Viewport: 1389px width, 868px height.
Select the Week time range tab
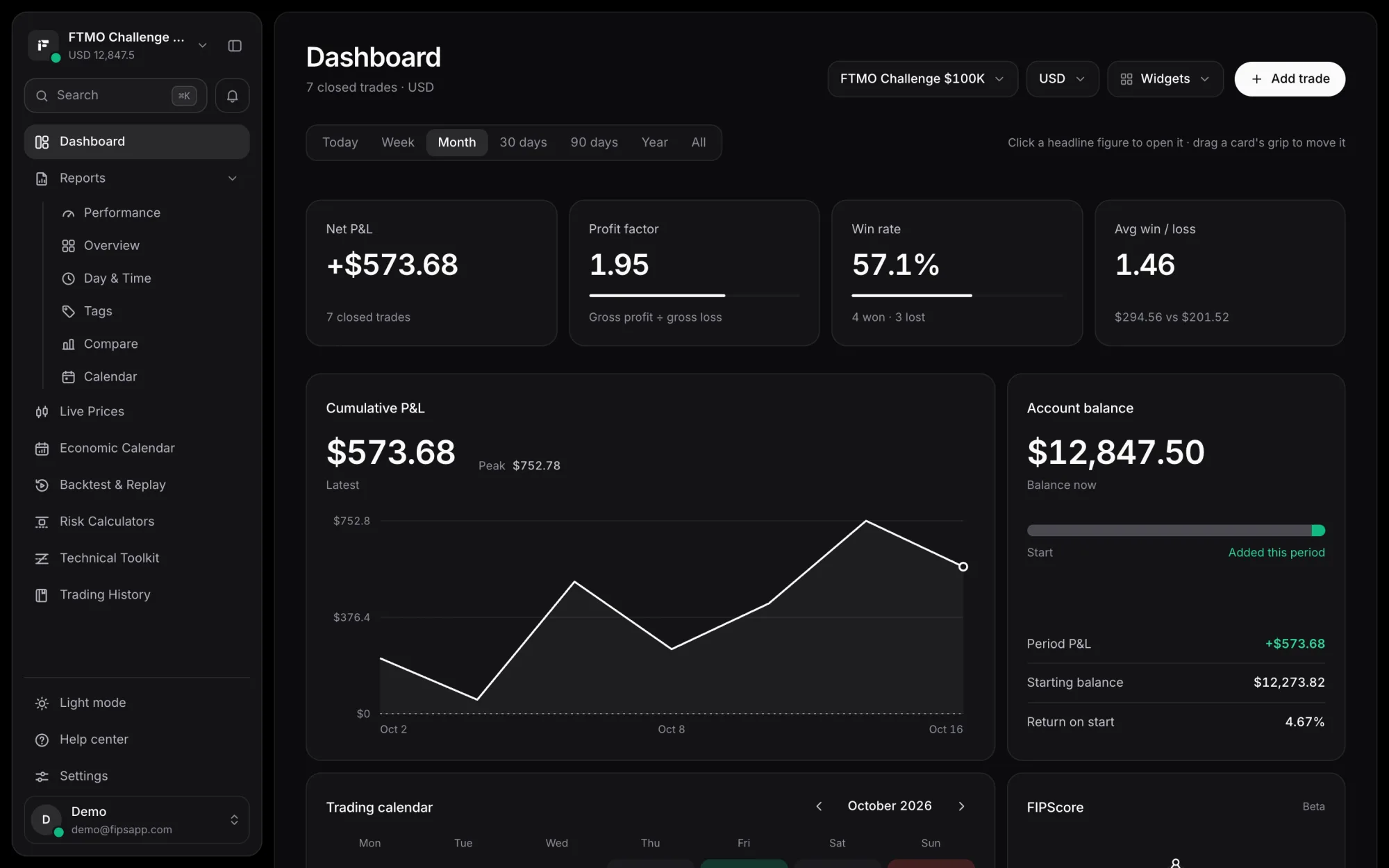398,142
